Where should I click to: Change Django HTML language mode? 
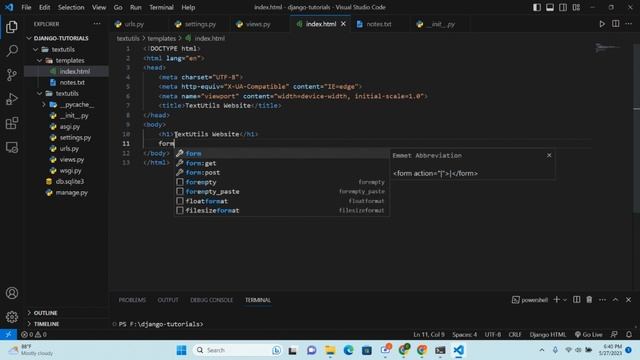point(548,334)
